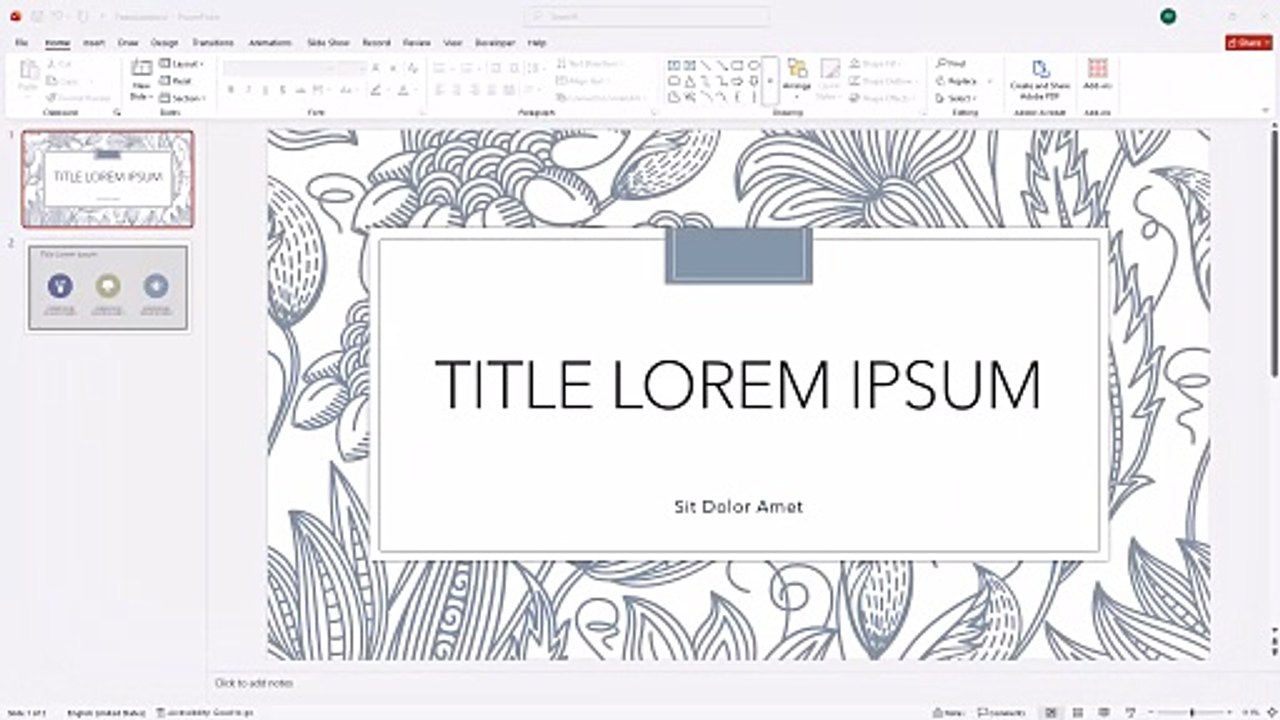Open the Select dropdown in Editing
Image resolution: width=1280 pixels, height=720 pixels.
coord(956,98)
